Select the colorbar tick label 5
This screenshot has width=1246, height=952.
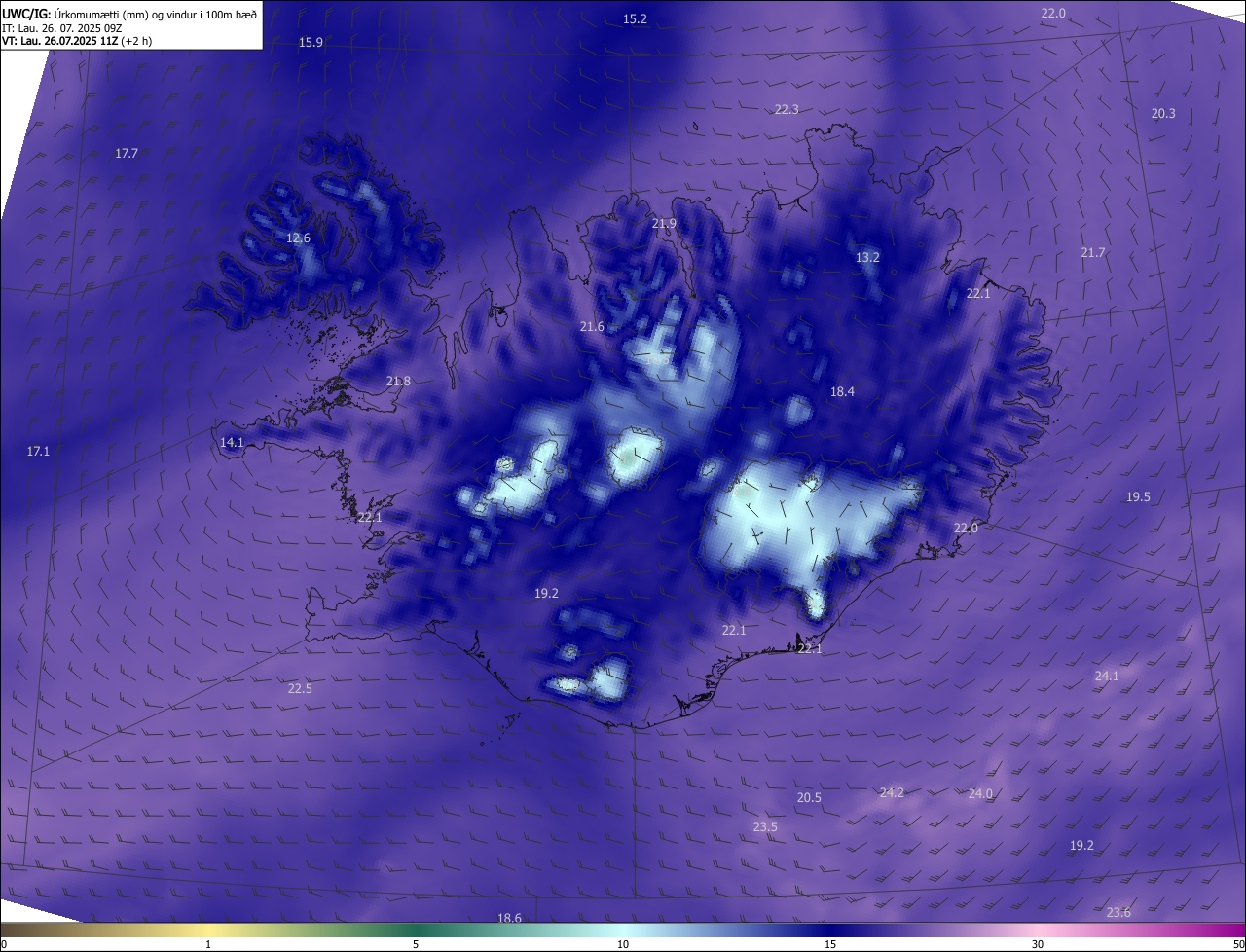tap(416, 944)
